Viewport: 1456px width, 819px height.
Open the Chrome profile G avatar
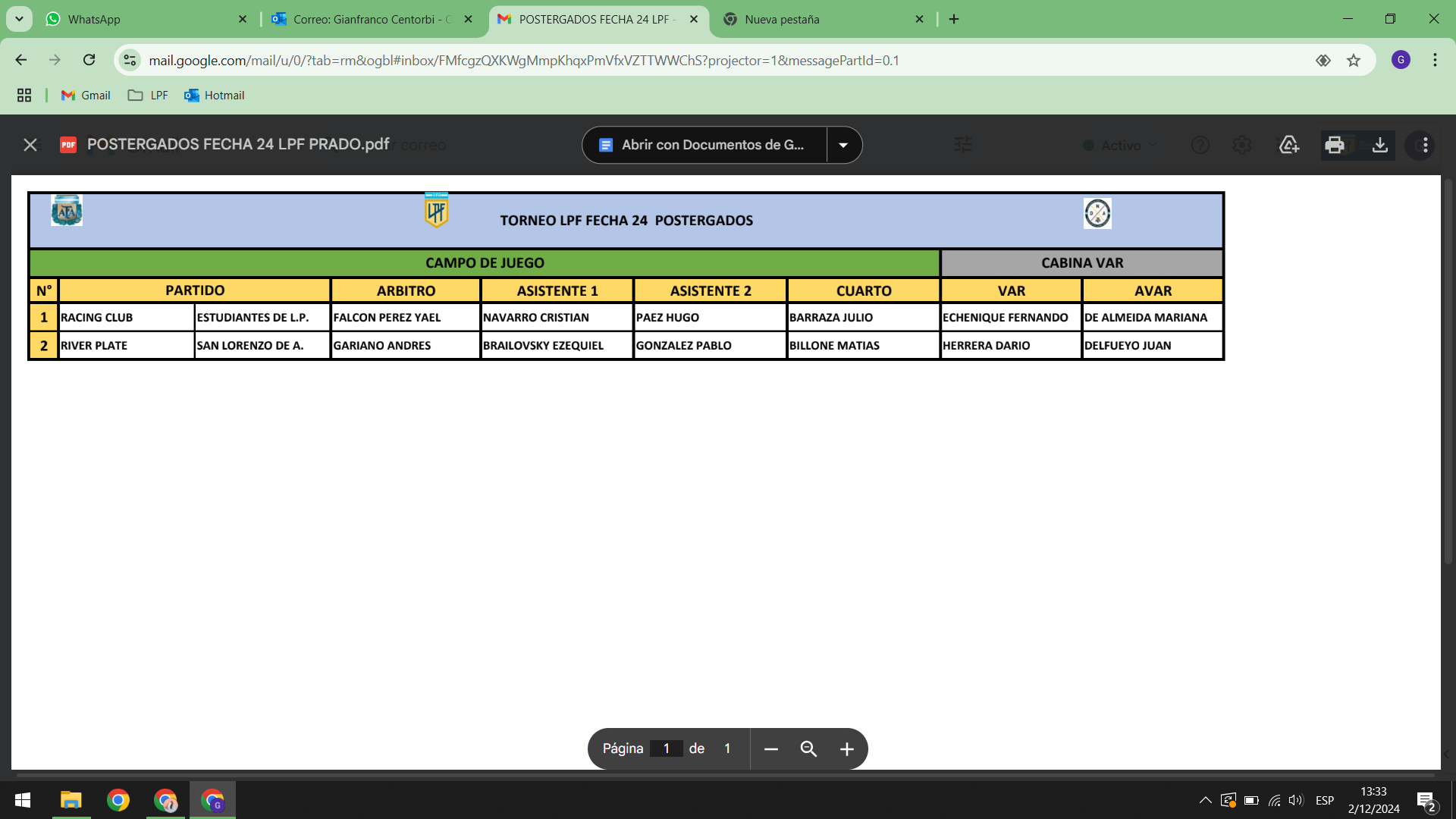1401,60
